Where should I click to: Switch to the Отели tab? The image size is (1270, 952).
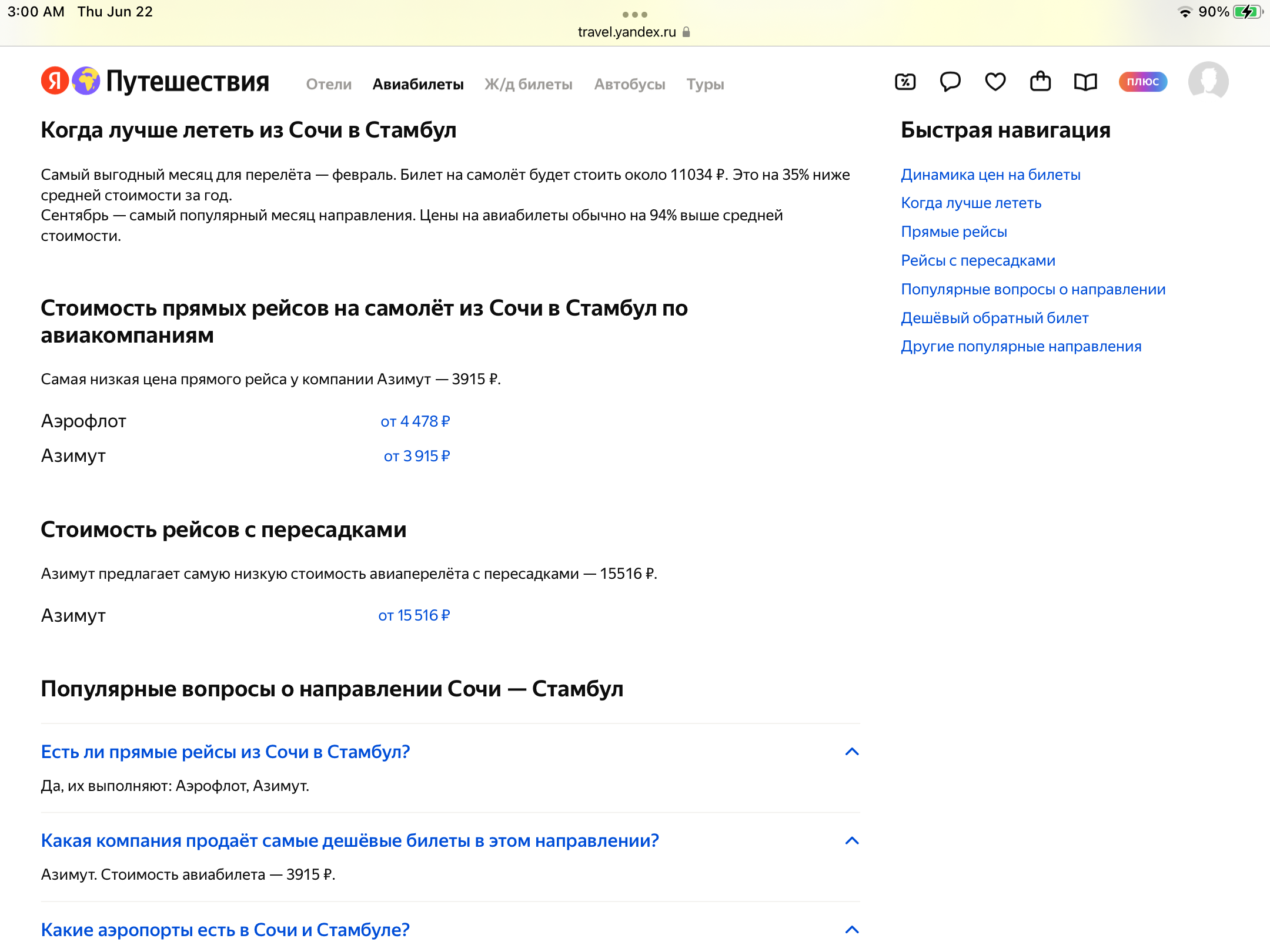(329, 84)
